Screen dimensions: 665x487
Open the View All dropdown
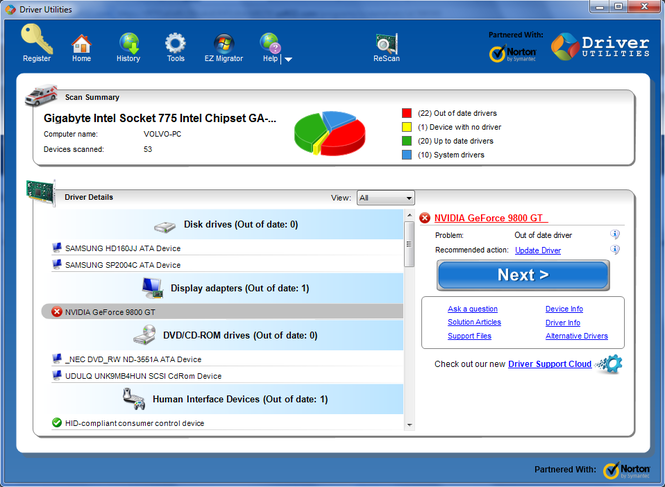point(386,198)
